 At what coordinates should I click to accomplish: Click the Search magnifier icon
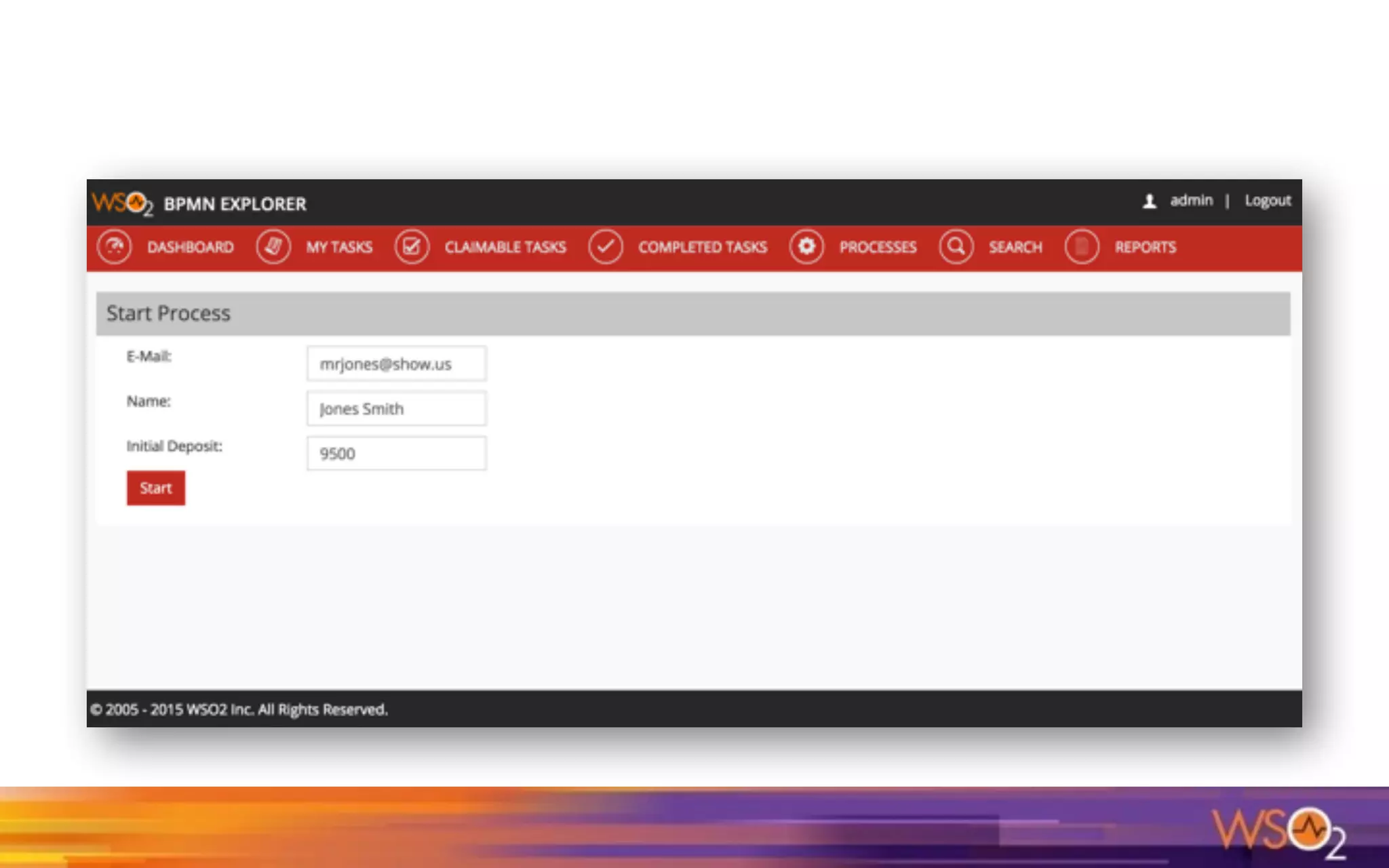click(956, 247)
